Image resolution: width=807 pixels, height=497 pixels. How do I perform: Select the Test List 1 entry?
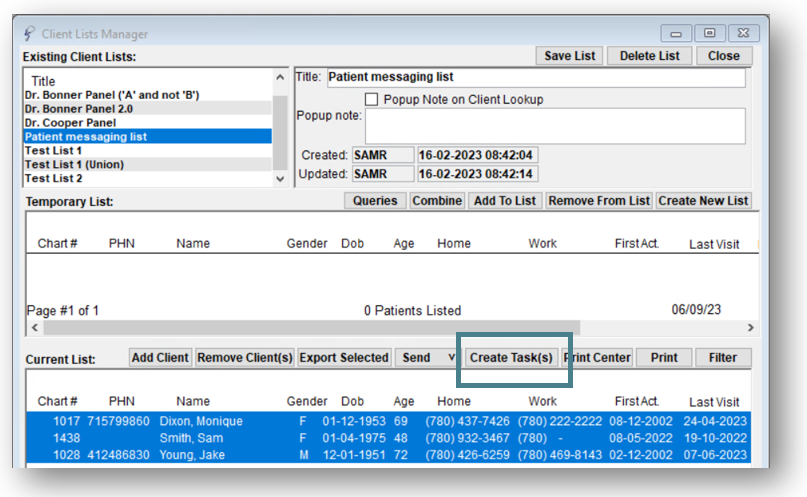point(148,151)
